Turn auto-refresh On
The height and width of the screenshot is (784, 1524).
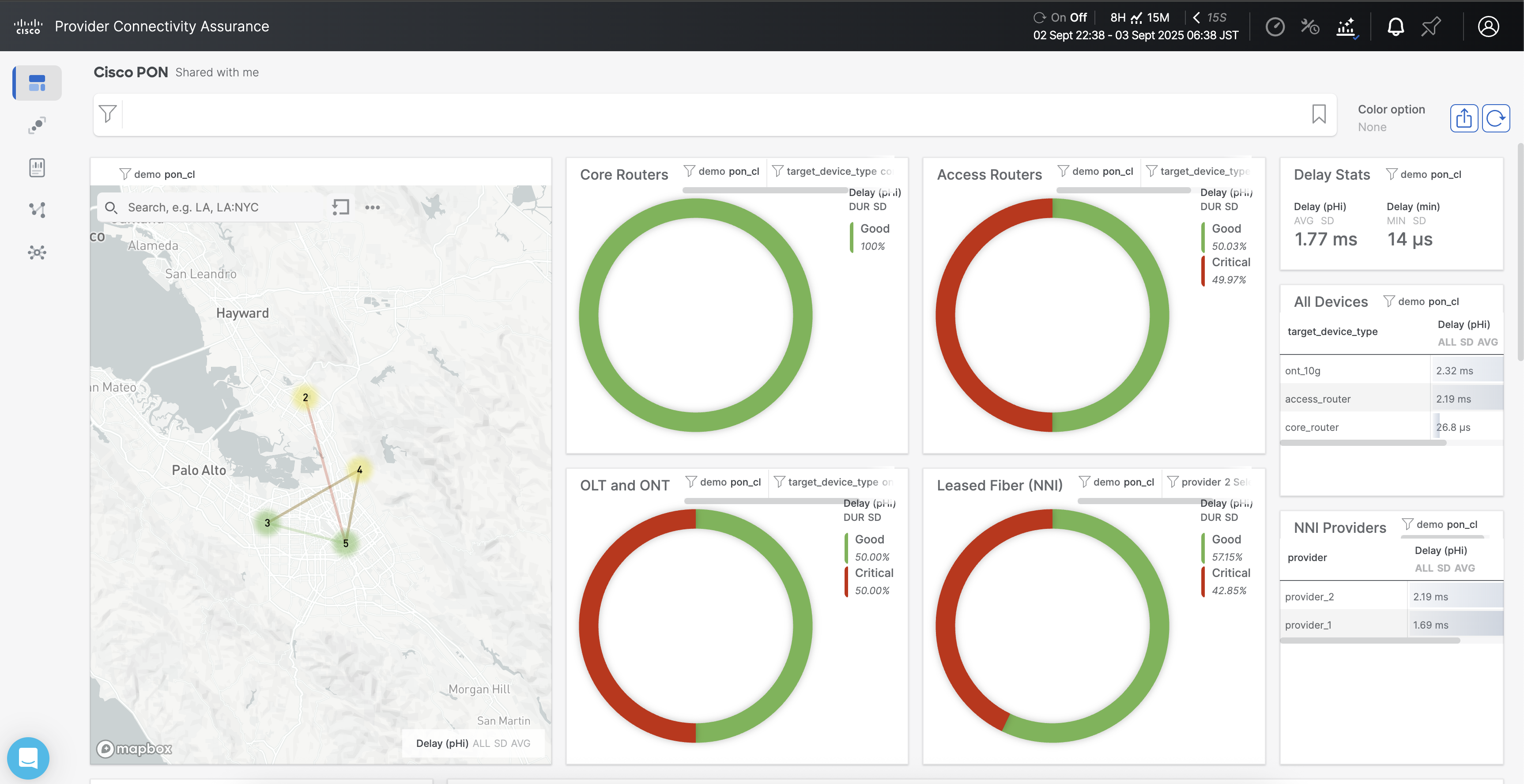1058,18
